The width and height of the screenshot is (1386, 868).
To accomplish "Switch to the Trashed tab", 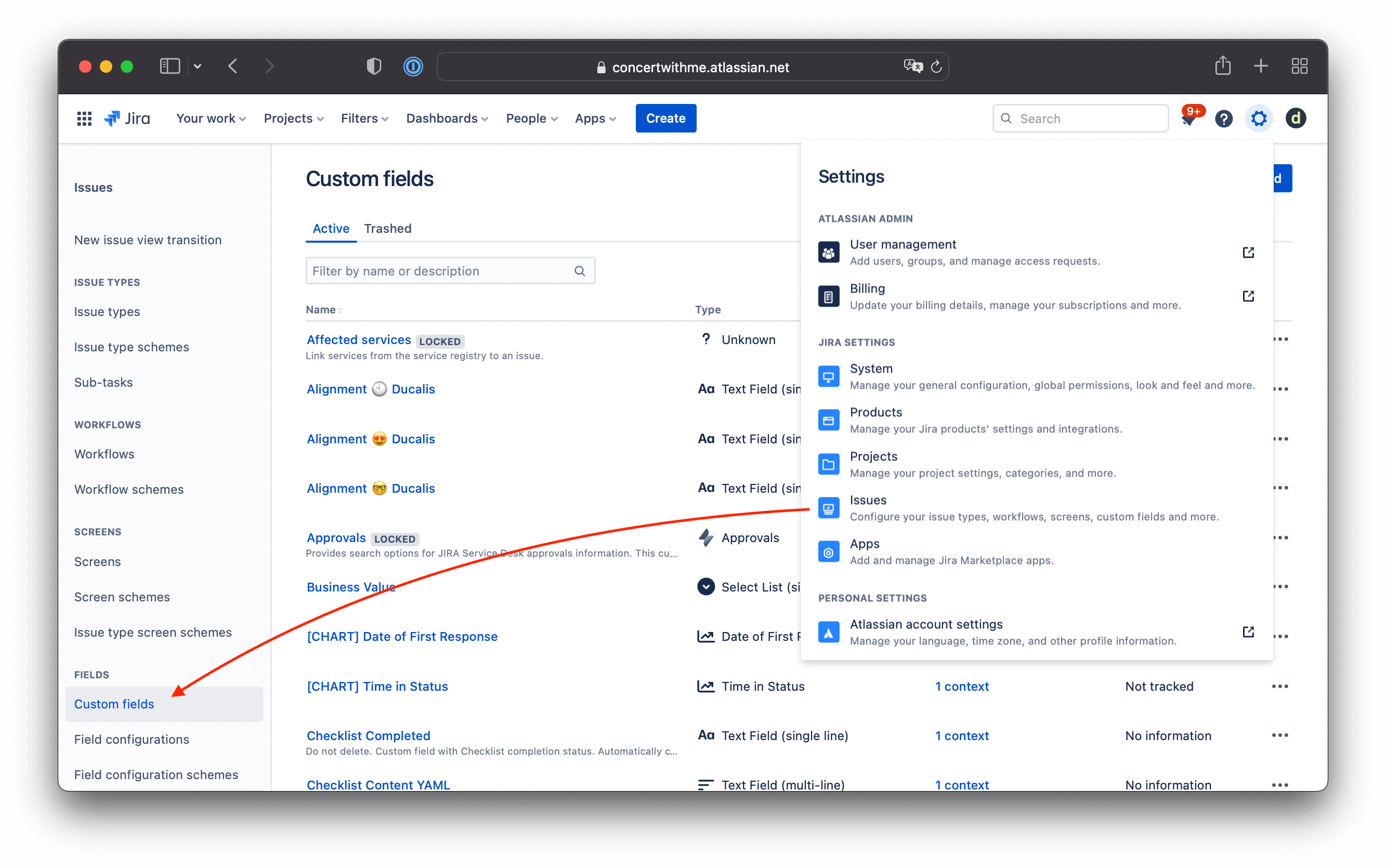I will click(x=387, y=229).
